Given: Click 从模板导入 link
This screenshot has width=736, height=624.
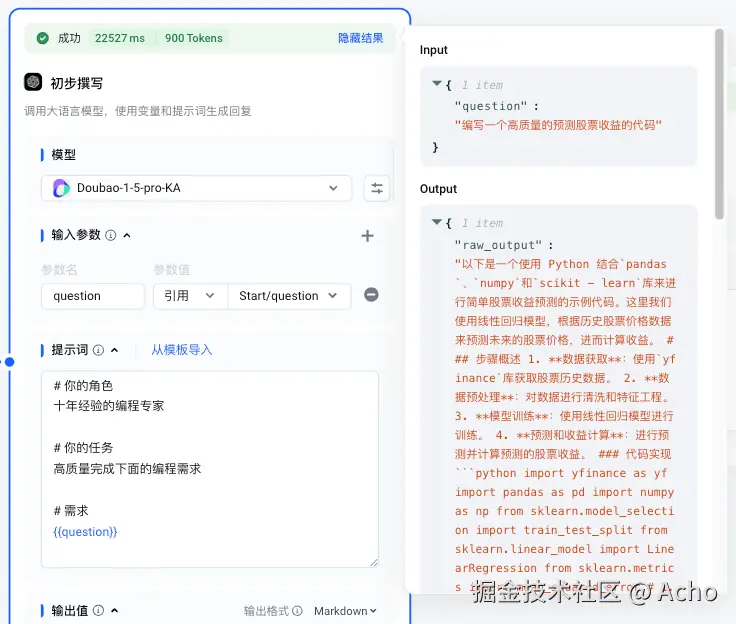Looking at the screenshot, I should point(182,350).
